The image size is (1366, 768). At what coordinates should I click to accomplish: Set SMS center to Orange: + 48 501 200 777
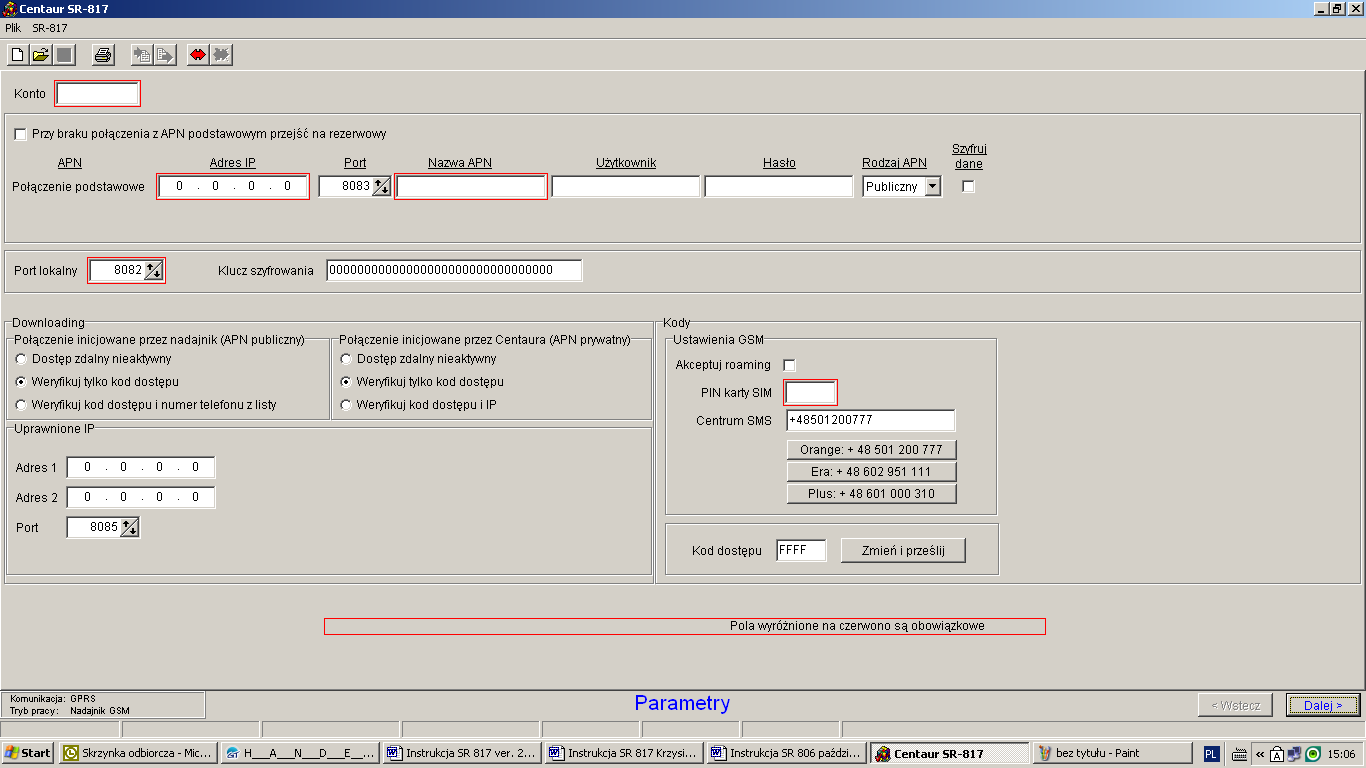[x=871, y=449]
